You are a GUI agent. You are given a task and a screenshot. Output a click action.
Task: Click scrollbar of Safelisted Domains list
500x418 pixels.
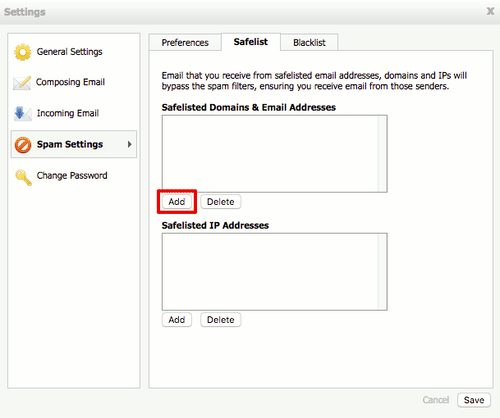[382, 154]
